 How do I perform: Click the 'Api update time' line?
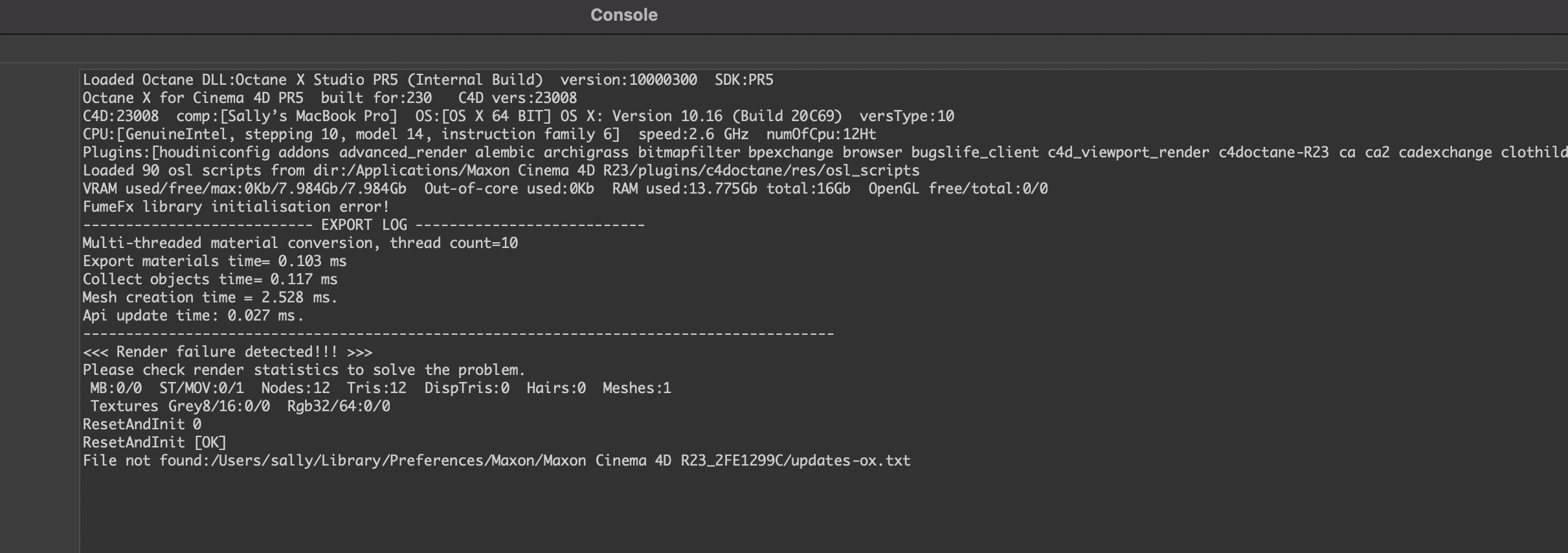[x=193, y=315]
